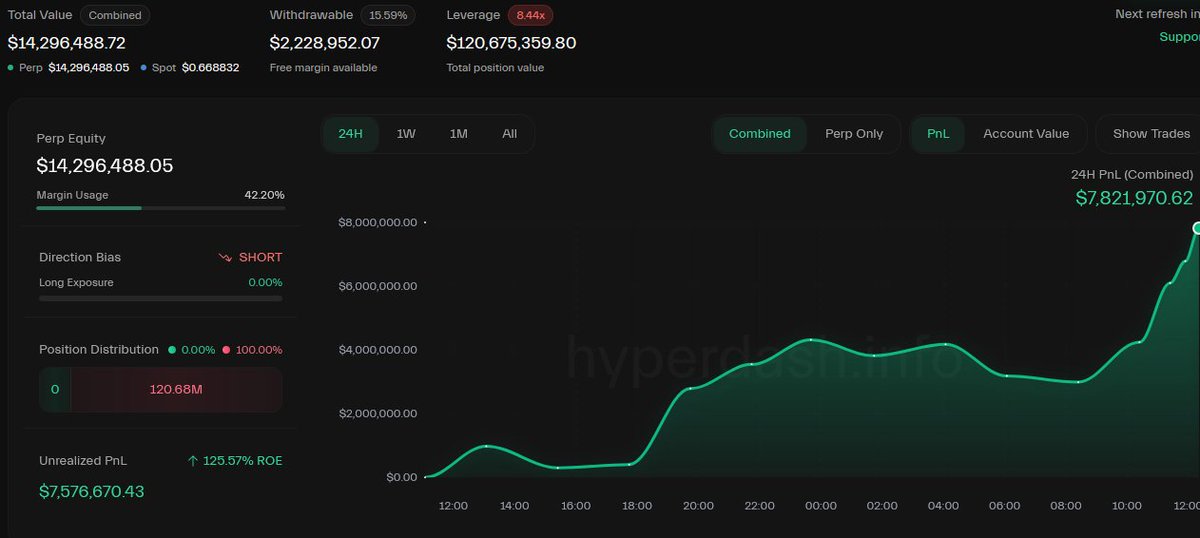Screen dimensions: 1200x538
Task: Click the Withdrawable amount $2,228,952.07
Action: coord(325,43)
